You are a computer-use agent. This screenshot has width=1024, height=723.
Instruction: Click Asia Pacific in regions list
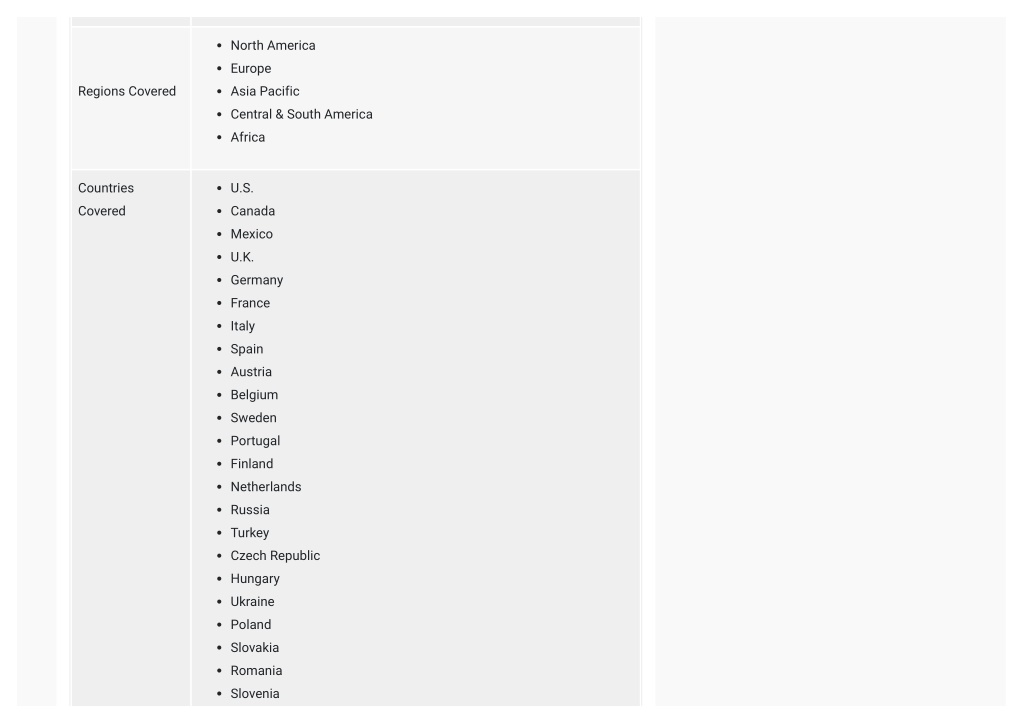click(264, 91)
